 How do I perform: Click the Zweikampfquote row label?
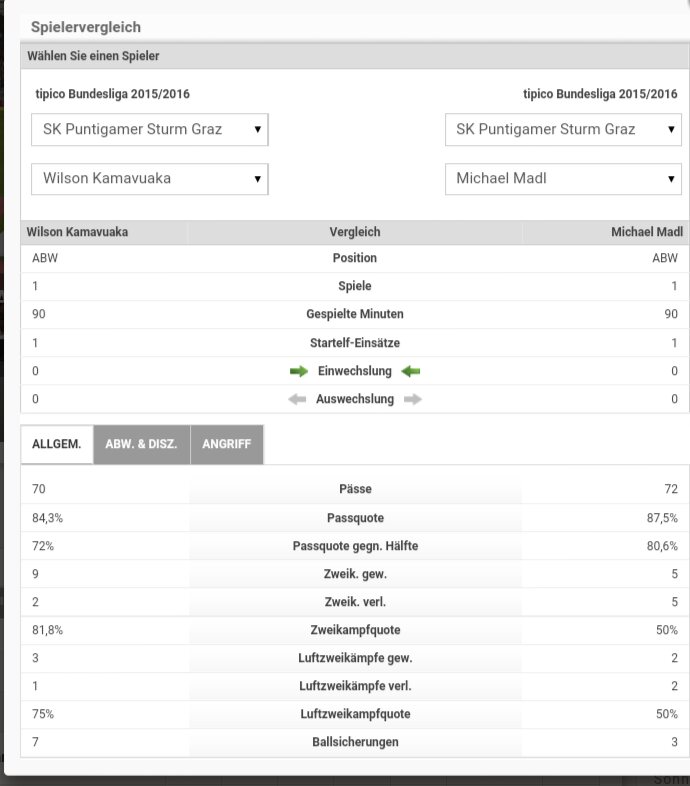point(356,630)
